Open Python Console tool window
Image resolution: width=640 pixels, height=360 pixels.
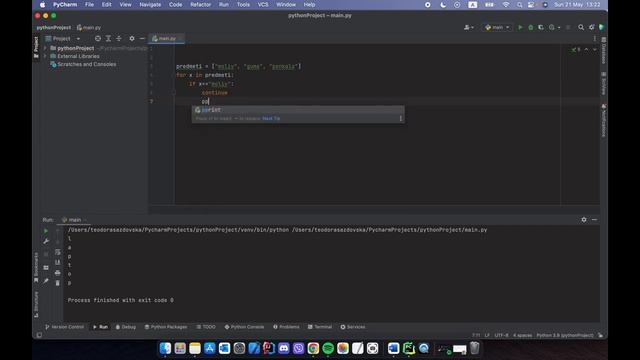pyautogui.click(x=244, y=327)
